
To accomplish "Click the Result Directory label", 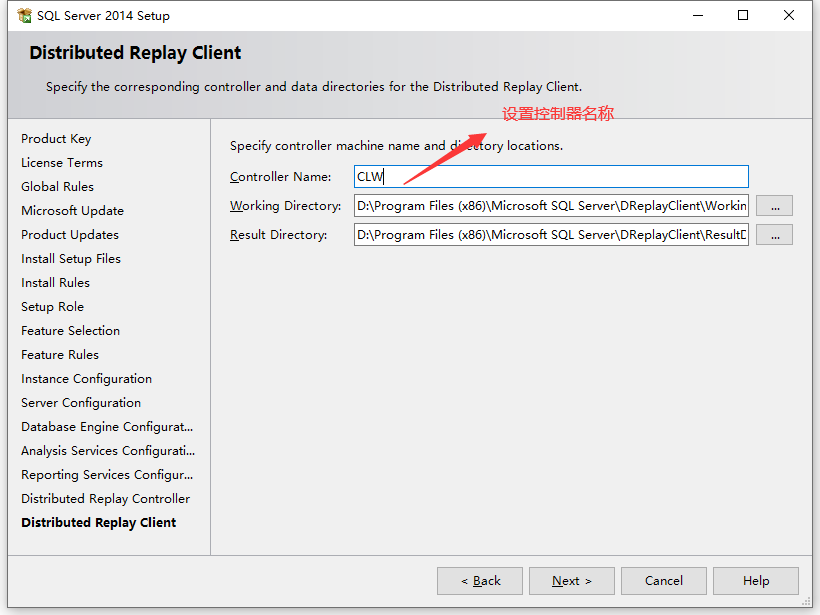I will (x=279, y=235).
